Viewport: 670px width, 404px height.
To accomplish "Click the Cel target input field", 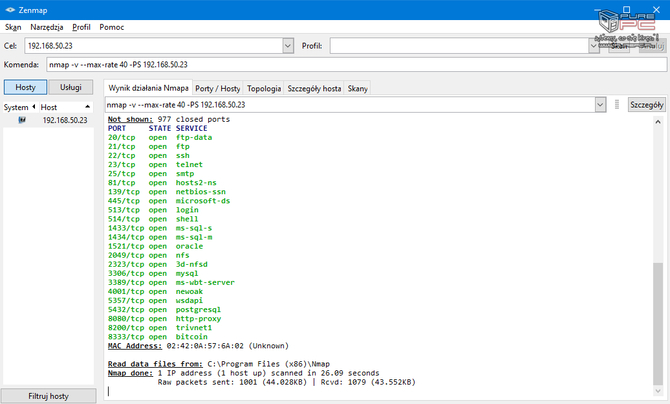I will pos(154,46).
